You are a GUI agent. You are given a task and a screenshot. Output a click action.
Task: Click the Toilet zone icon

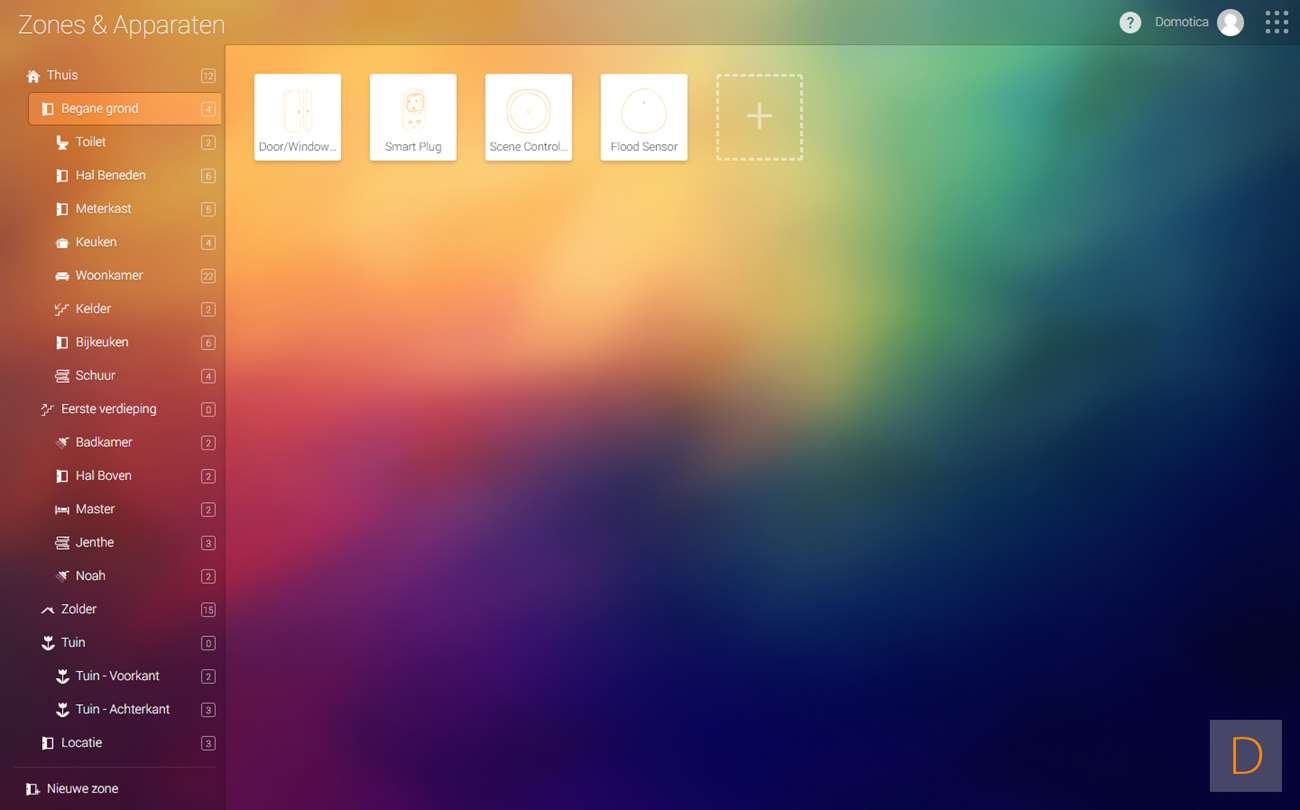[62, 143]
